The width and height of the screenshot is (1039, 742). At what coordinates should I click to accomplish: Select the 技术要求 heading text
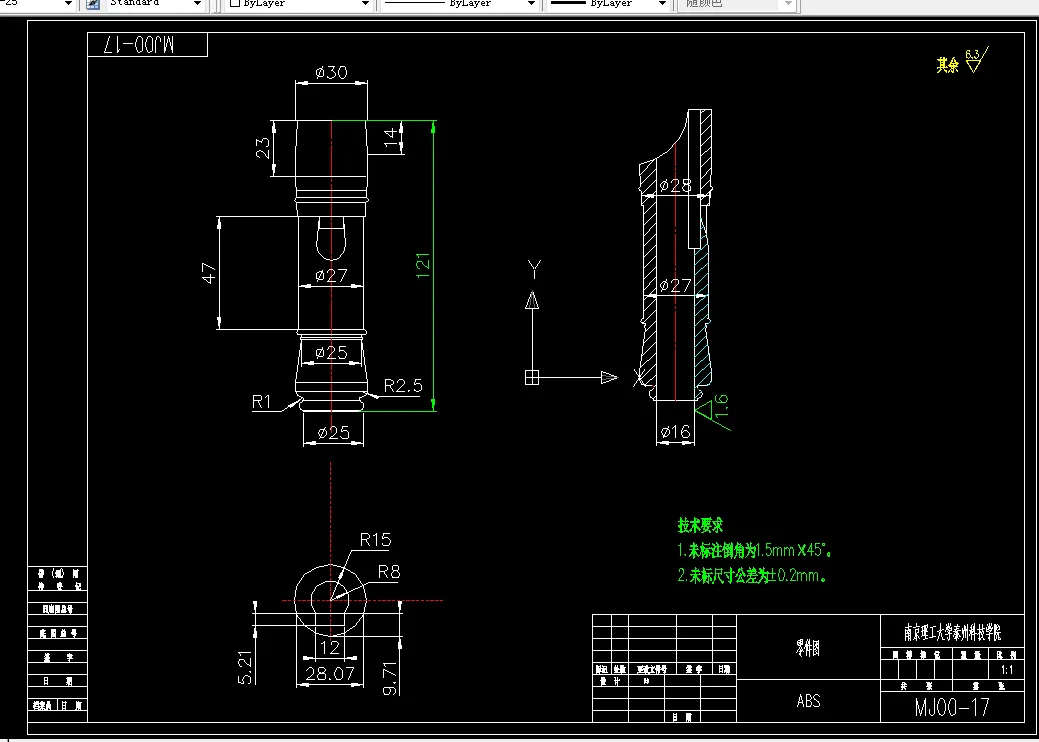coord(700,525)
